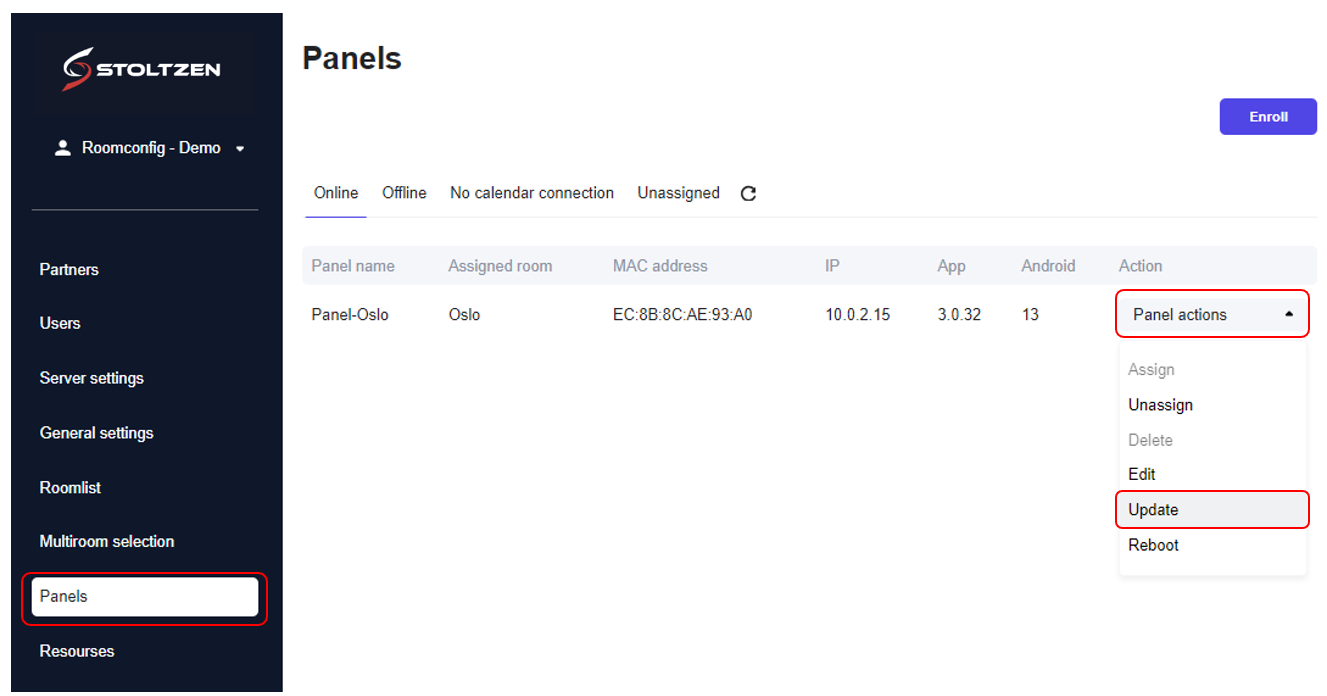This screenshot has height=696, width=1327.
Task: Select the Unassigned tab
Action: (678, 193)
